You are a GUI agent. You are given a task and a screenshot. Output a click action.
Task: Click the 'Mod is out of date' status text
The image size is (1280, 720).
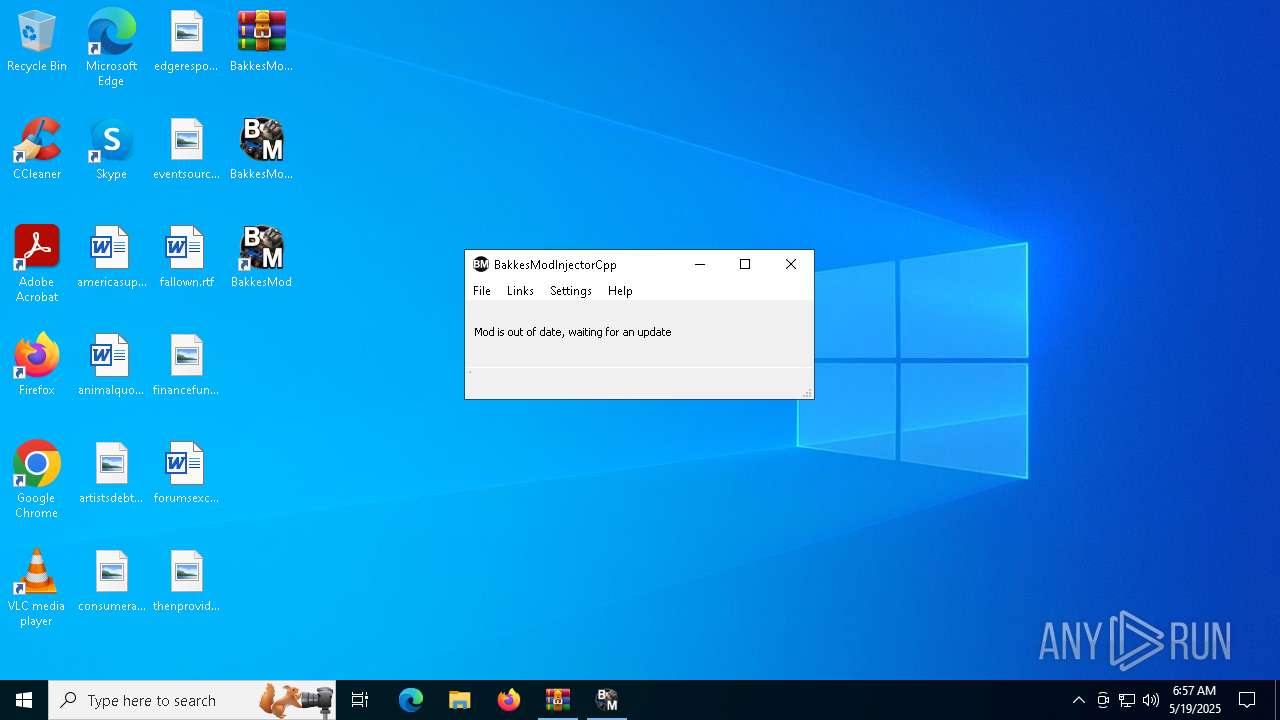[573, 332]
